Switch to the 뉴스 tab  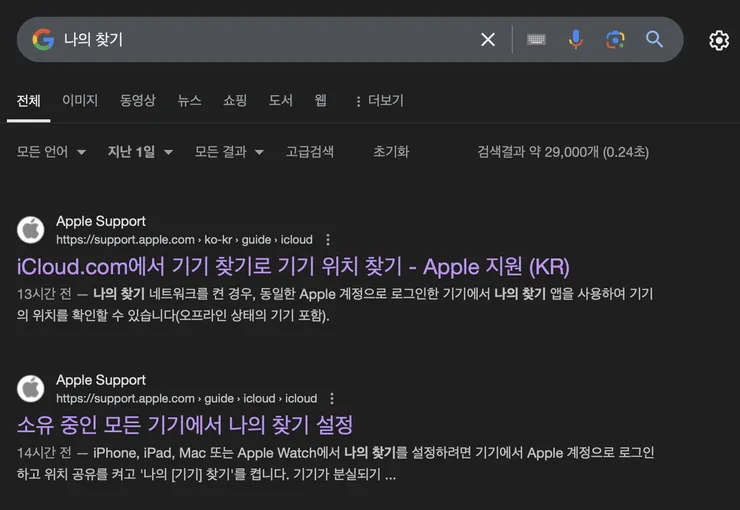pos(189,101)
